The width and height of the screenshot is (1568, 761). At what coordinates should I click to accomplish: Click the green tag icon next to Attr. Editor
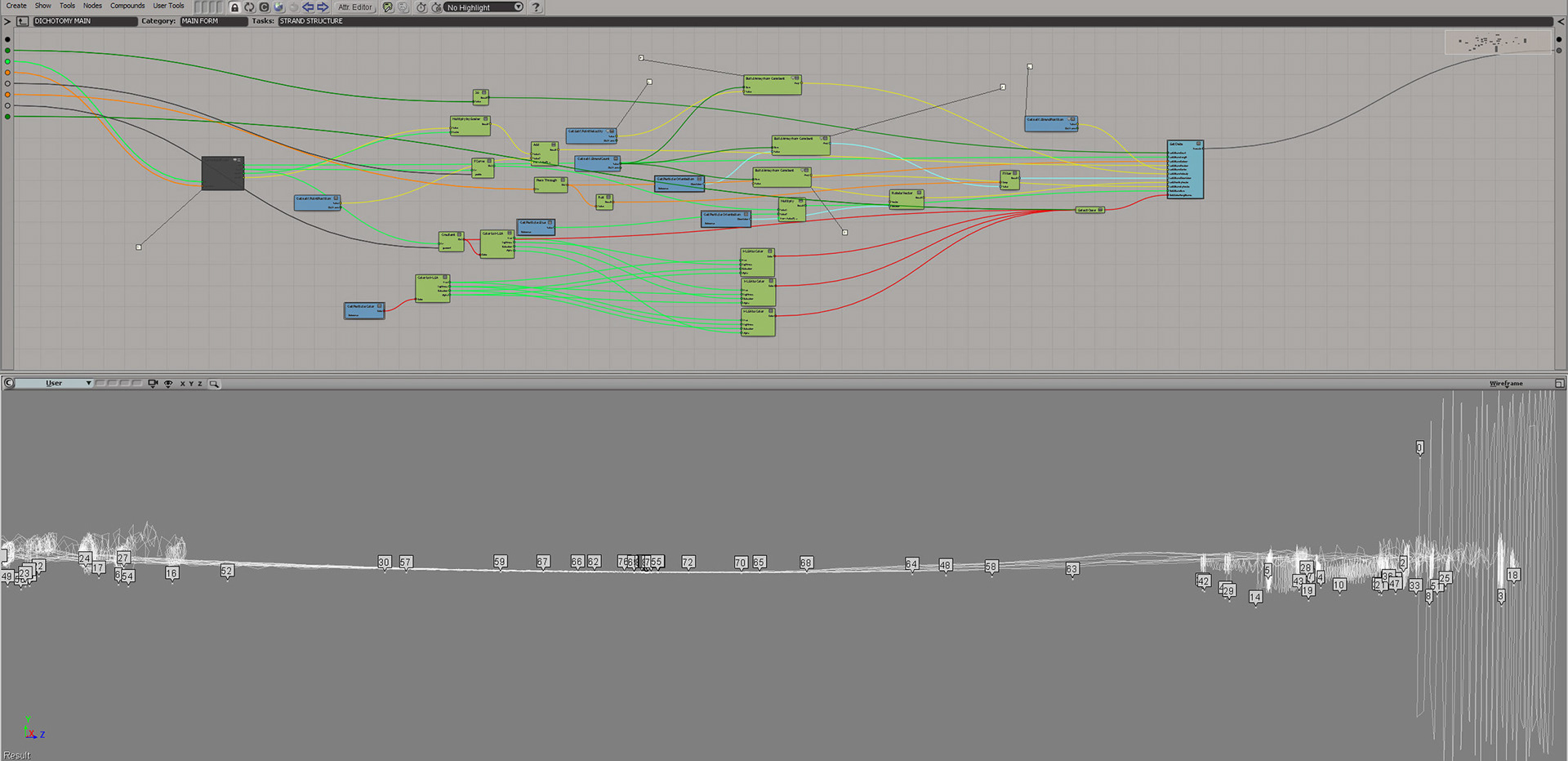click(388, 7)
